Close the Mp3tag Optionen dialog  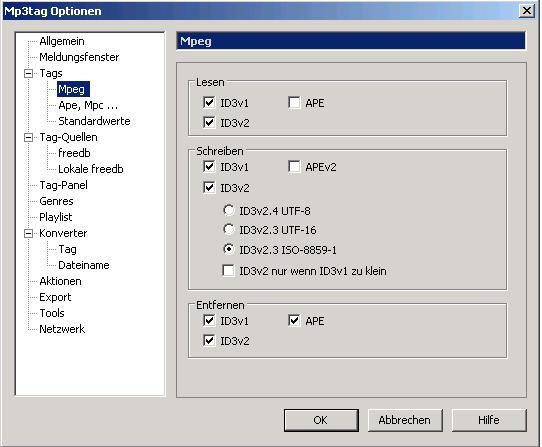point(527,11)
